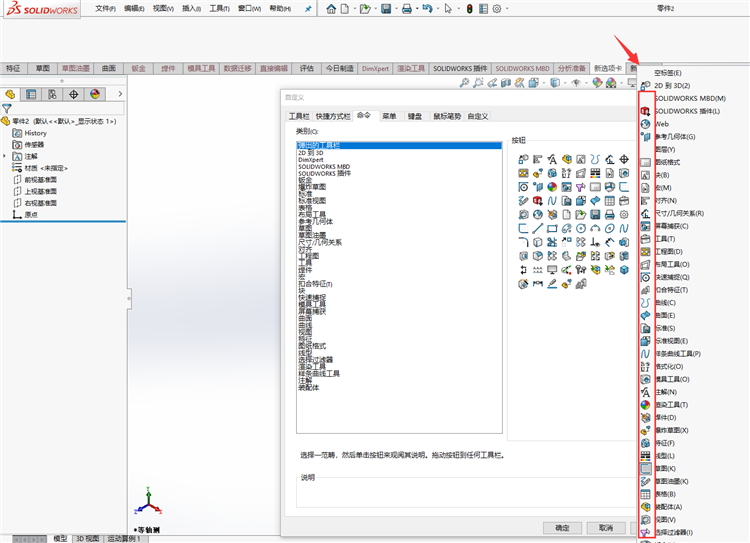
Task: Undo the last action with Undo arrow
Action: [x=427, y=9]
